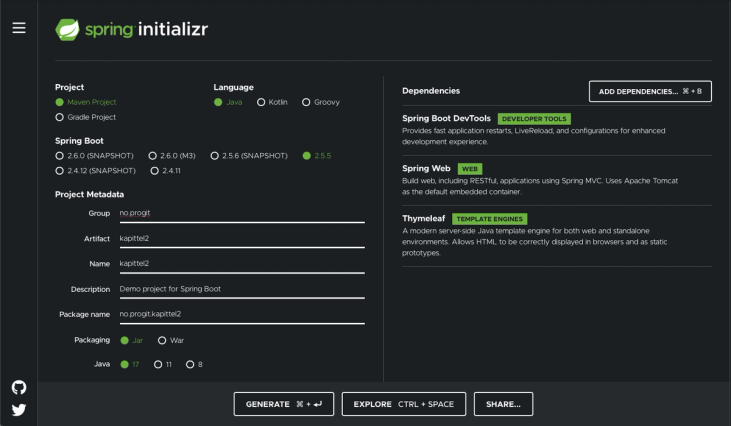Click the Developer Tools tag badge
The height and width of the screenshot is (426, 731).
[534, 119]
